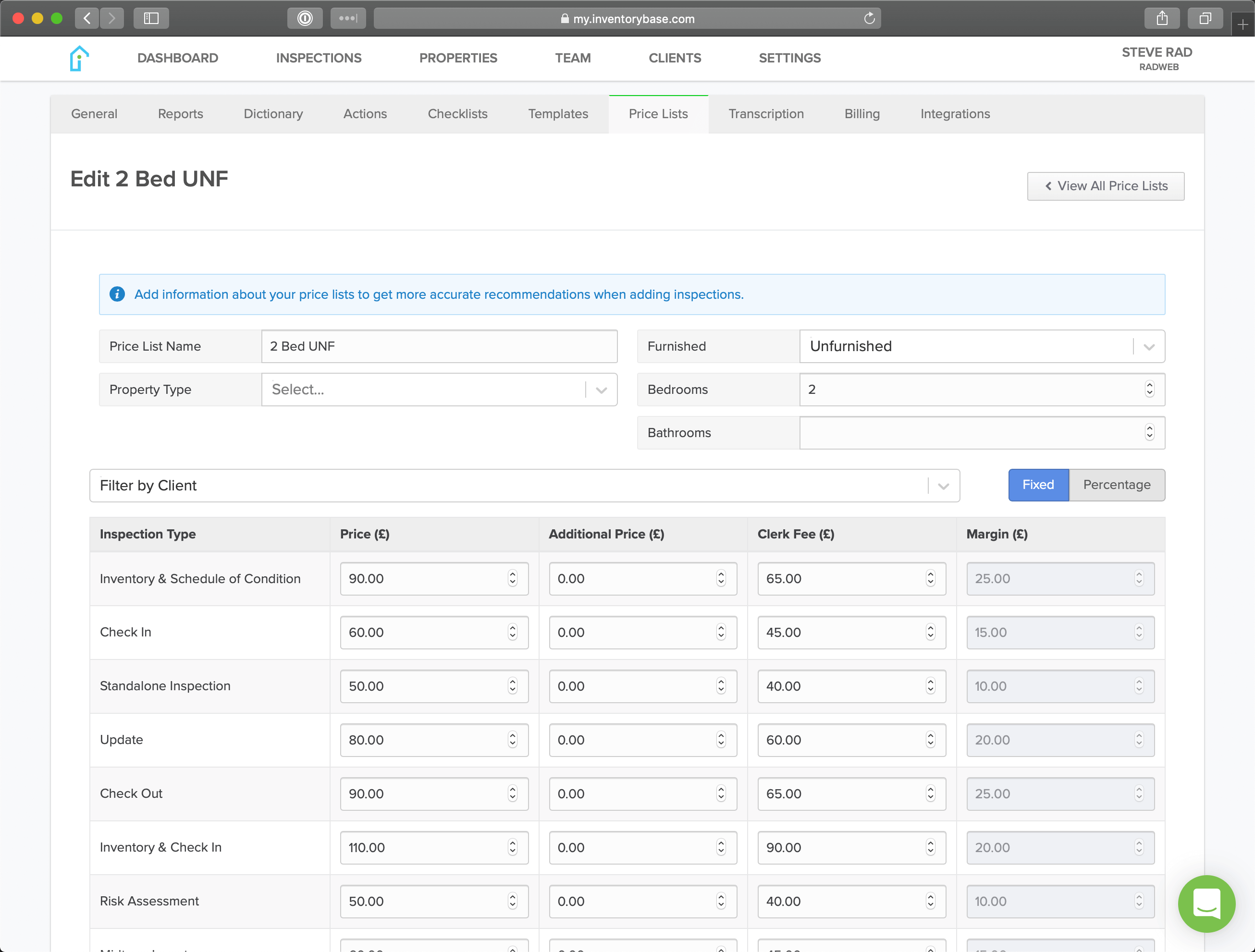Select Fixed pricing mode
The height and width of the screenshot is (952, 1255).
(1038, 485)
